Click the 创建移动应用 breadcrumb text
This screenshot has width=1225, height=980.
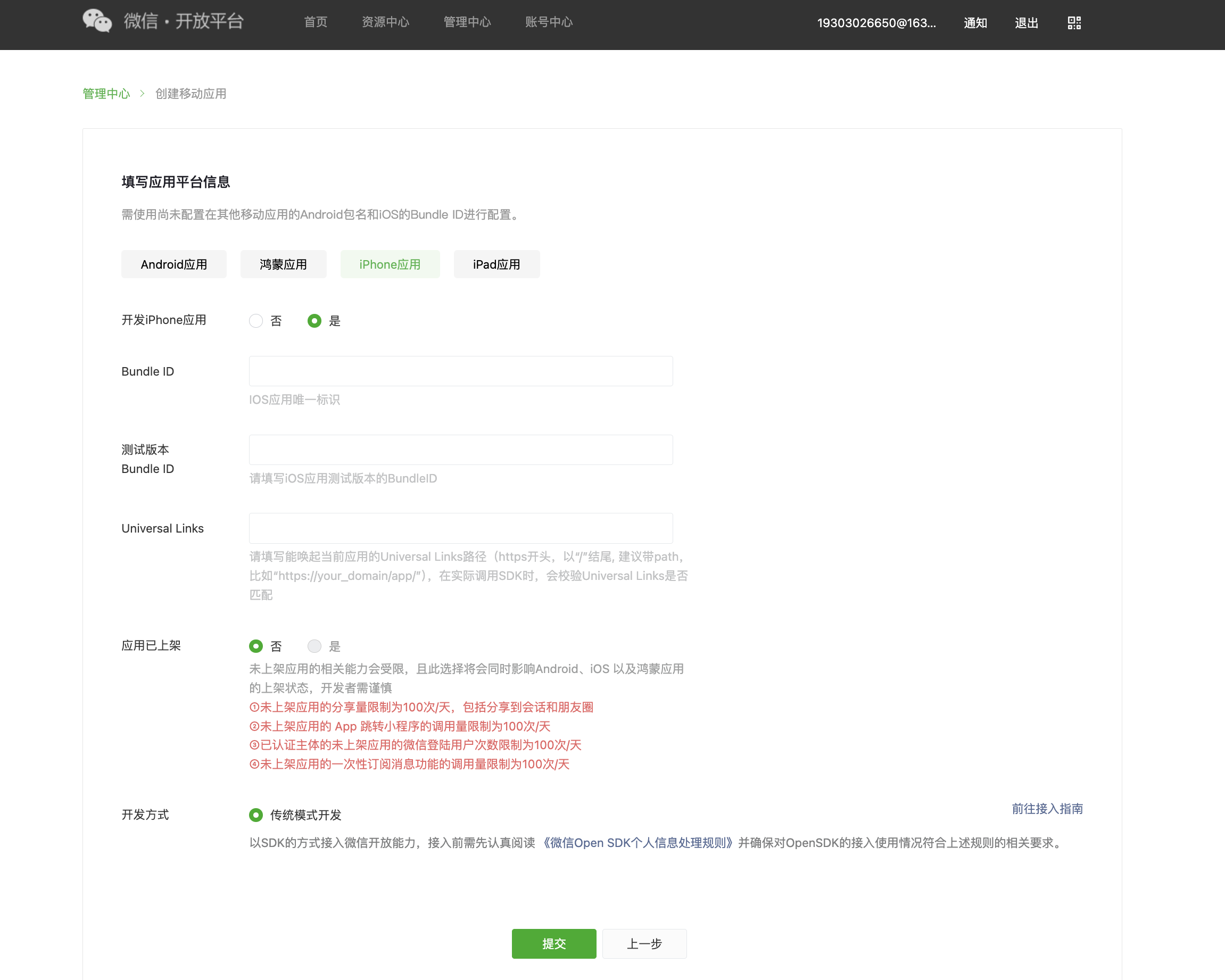pos(191,93)
